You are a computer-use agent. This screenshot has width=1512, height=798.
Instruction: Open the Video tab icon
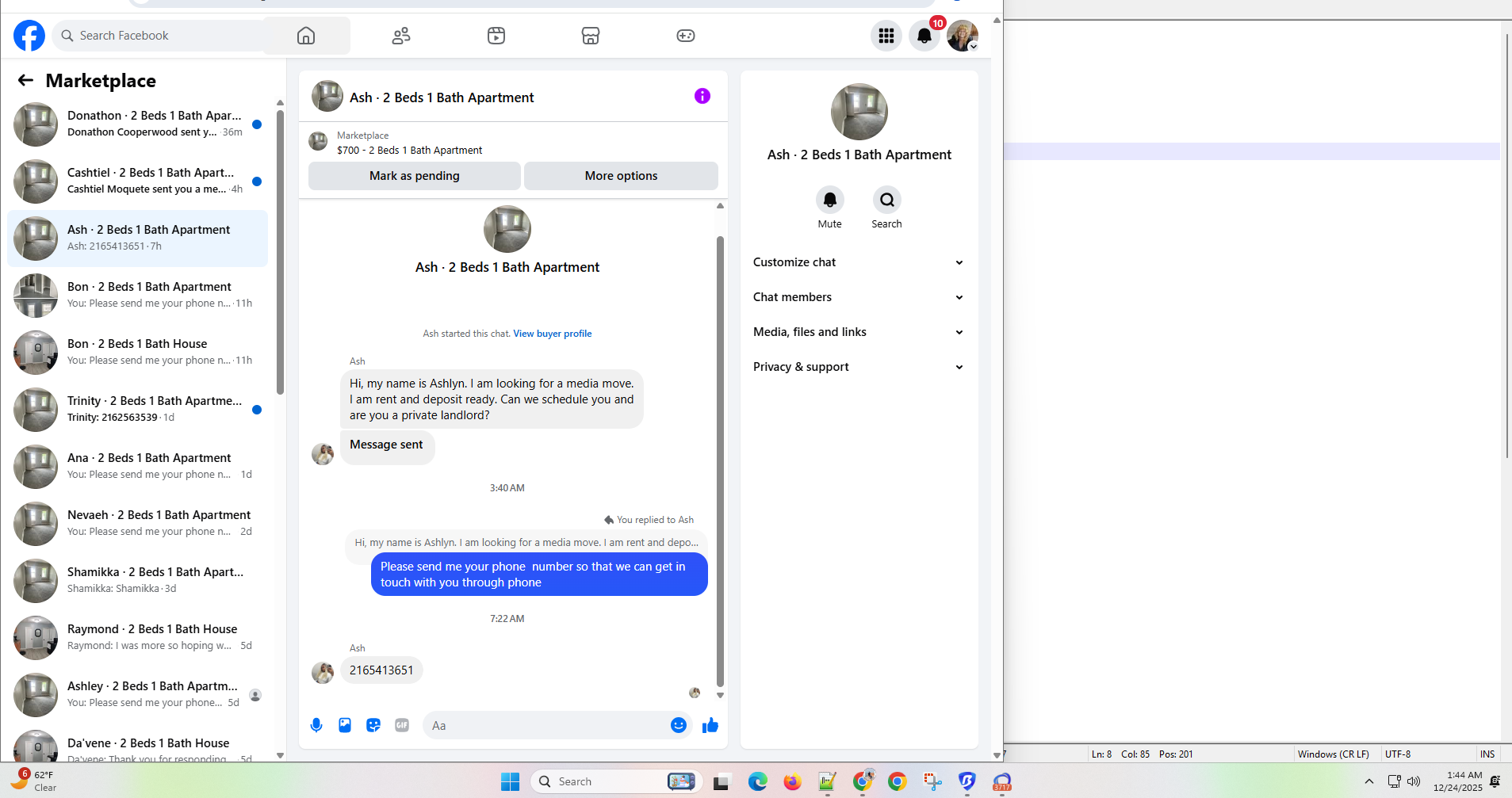[496, 36]
